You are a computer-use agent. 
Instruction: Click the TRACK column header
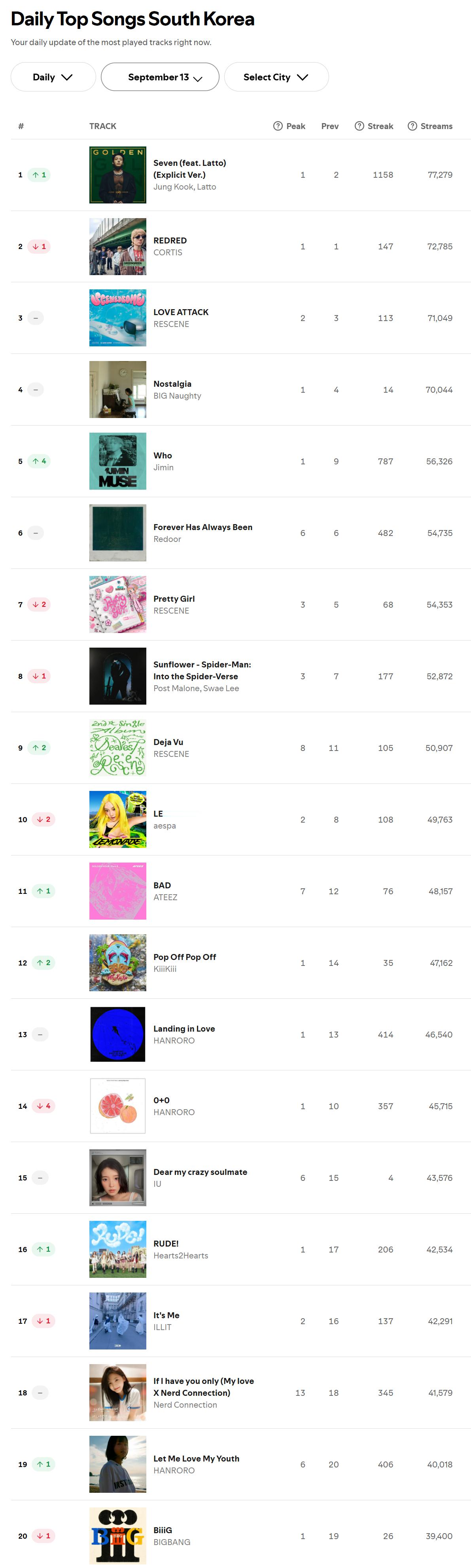(x=103, y=126)
